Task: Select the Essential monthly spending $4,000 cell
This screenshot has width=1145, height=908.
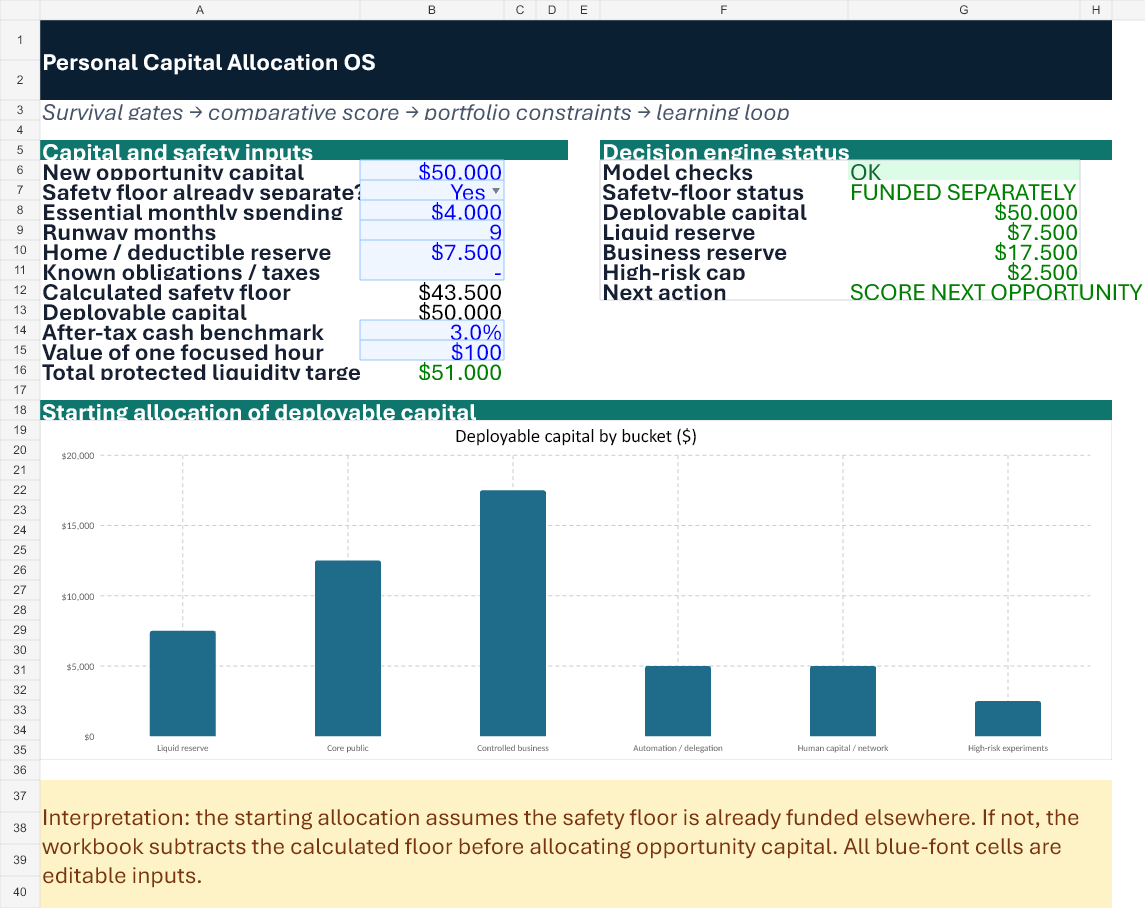Action: tap(432, 211)
